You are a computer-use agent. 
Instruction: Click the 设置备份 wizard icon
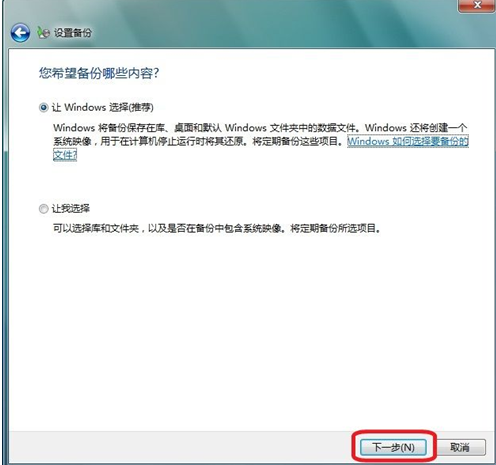click(x=43, y=33)
